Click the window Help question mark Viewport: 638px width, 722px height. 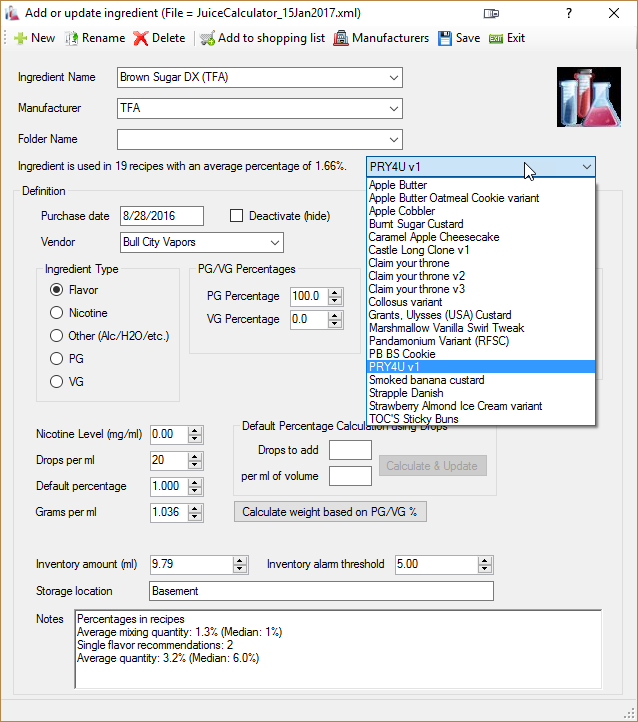tap(568, 14)
